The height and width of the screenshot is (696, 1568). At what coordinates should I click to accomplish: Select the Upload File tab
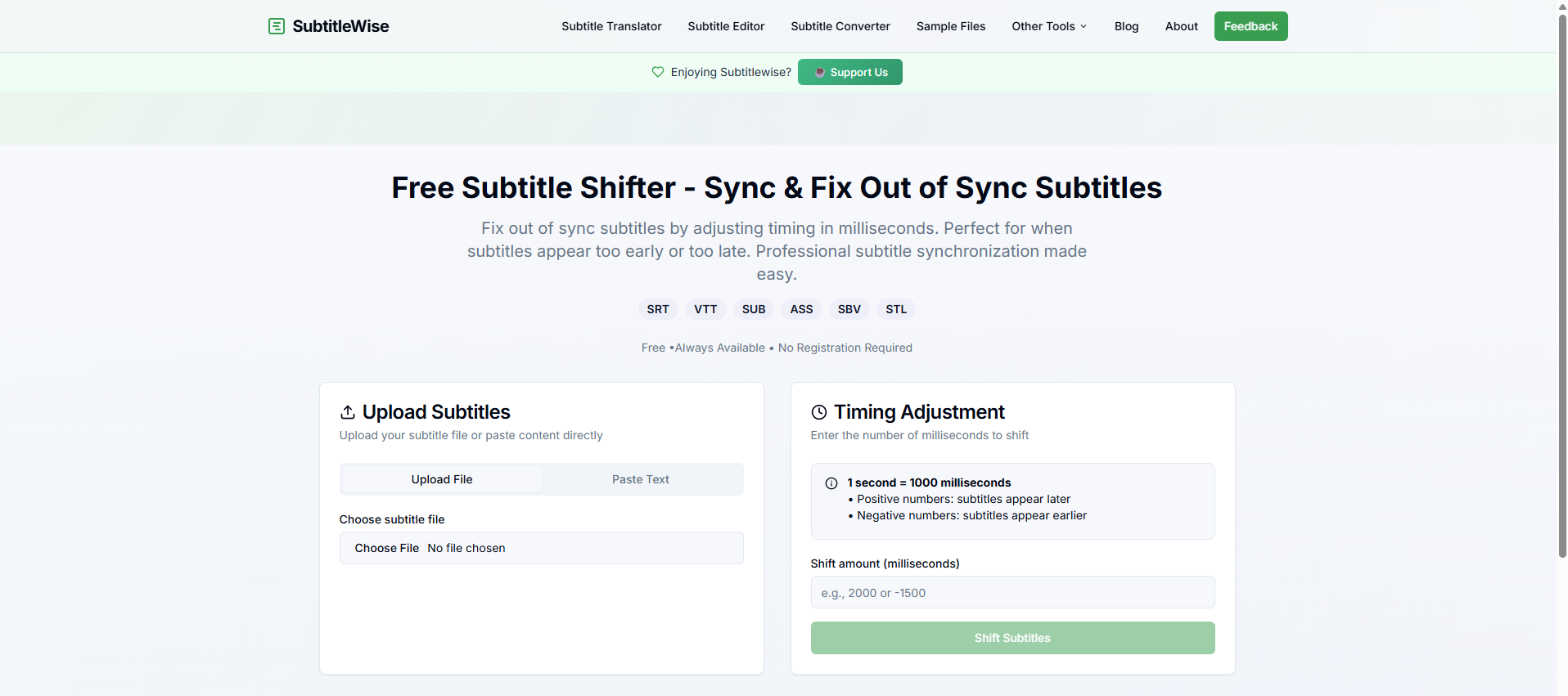[442, 479]
